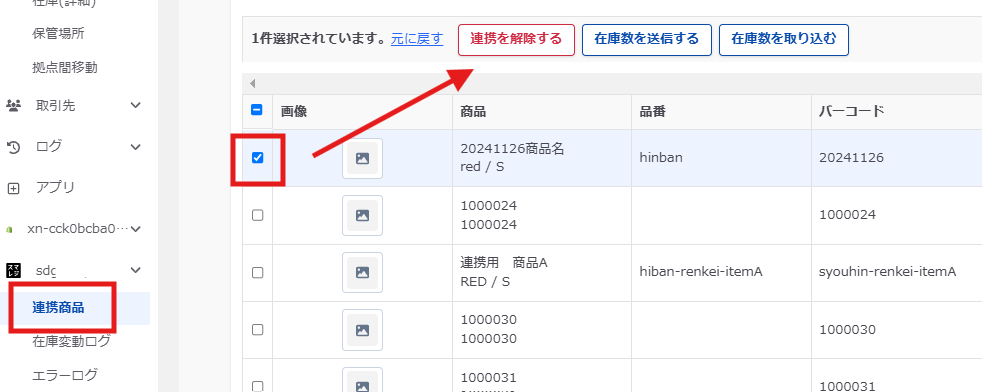Click the barcode cell 1000024
The image size is (982, 392).
point(897,215)
